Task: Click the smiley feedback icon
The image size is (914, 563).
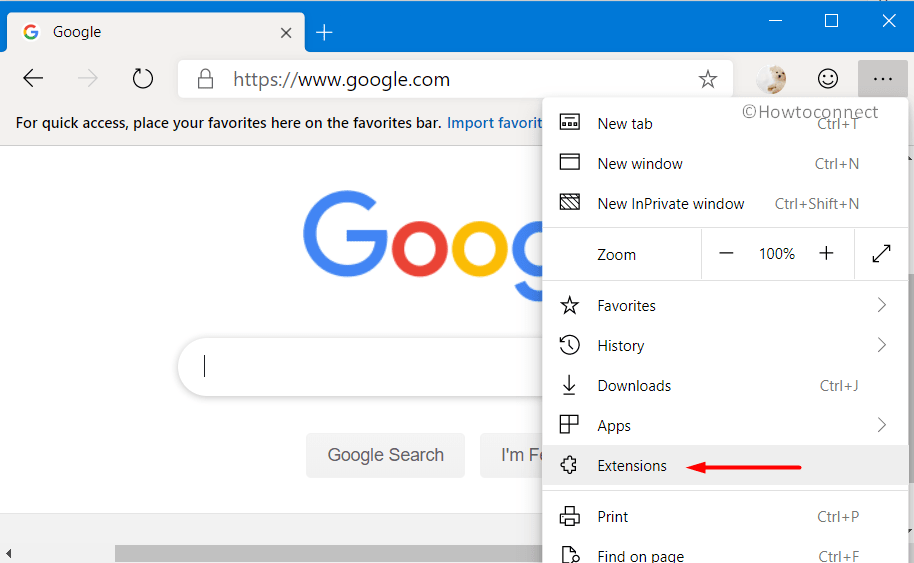Action: [828, 79]
